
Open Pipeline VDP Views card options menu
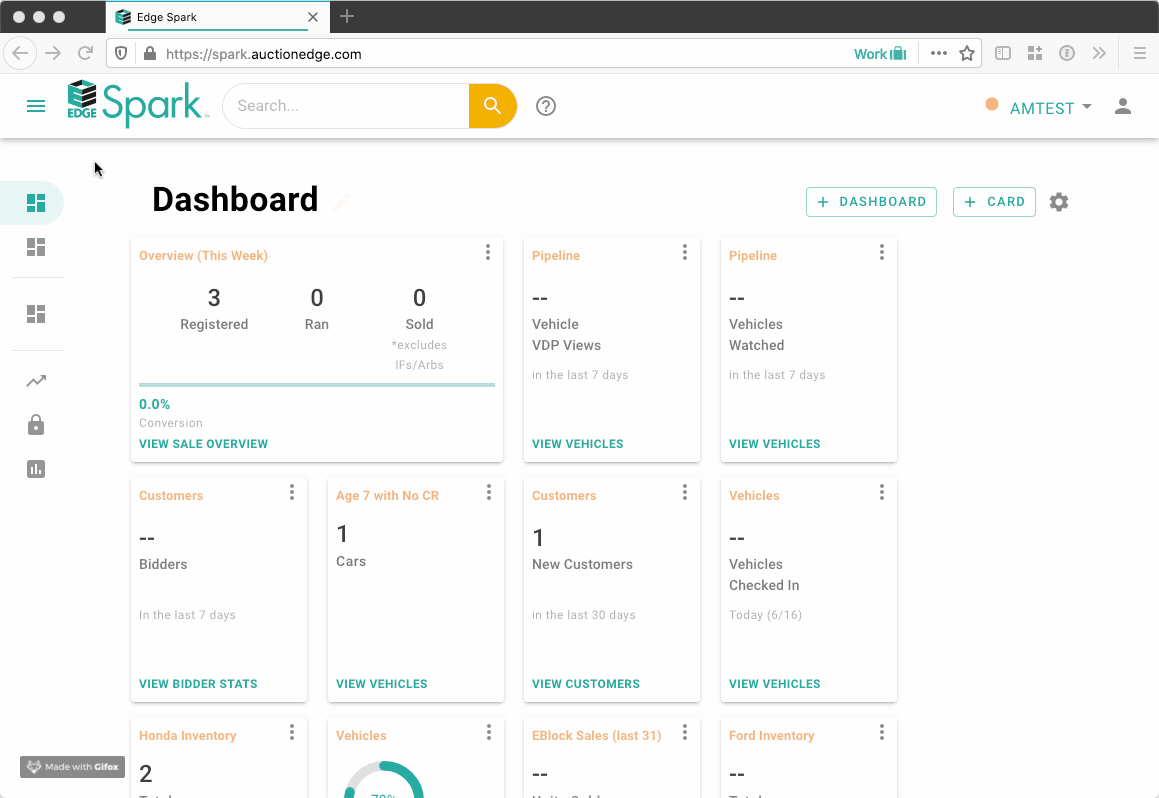685,253
